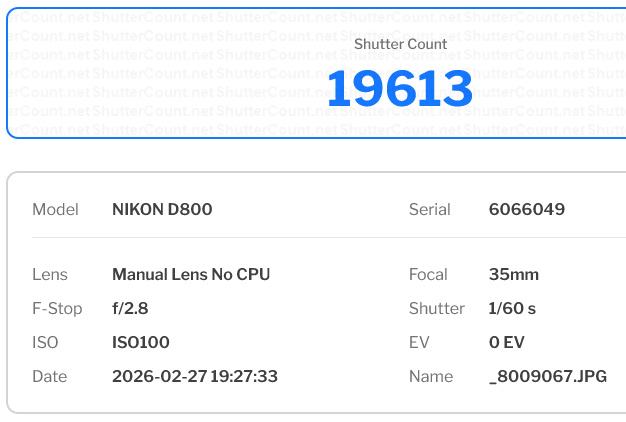Screen dimensions: 626x422
Task: Click the Model field label
Action: (55, 210)
